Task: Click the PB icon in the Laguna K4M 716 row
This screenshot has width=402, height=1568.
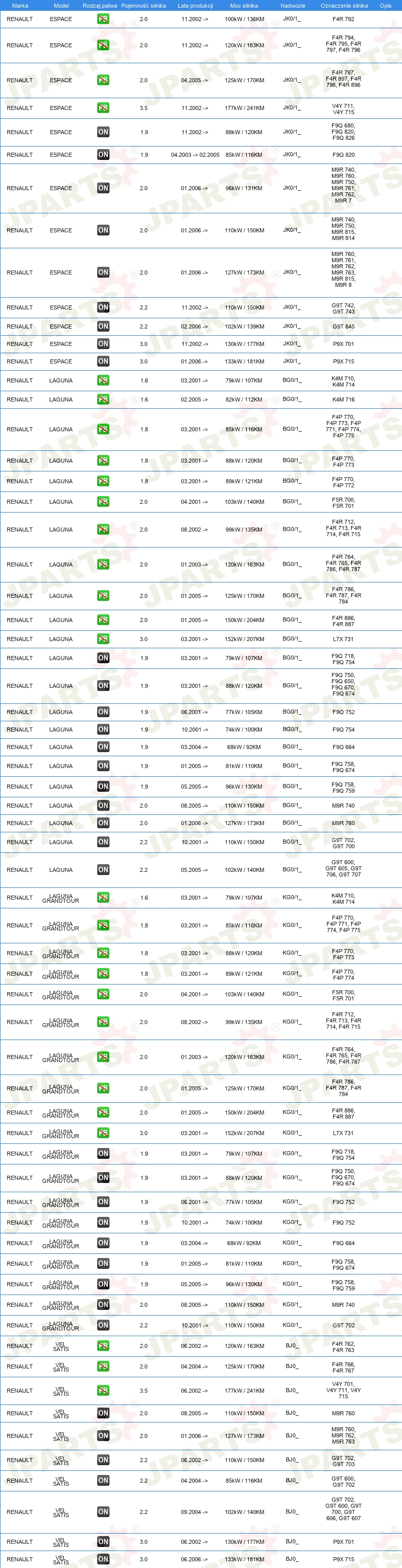Action: pos(103,399)
